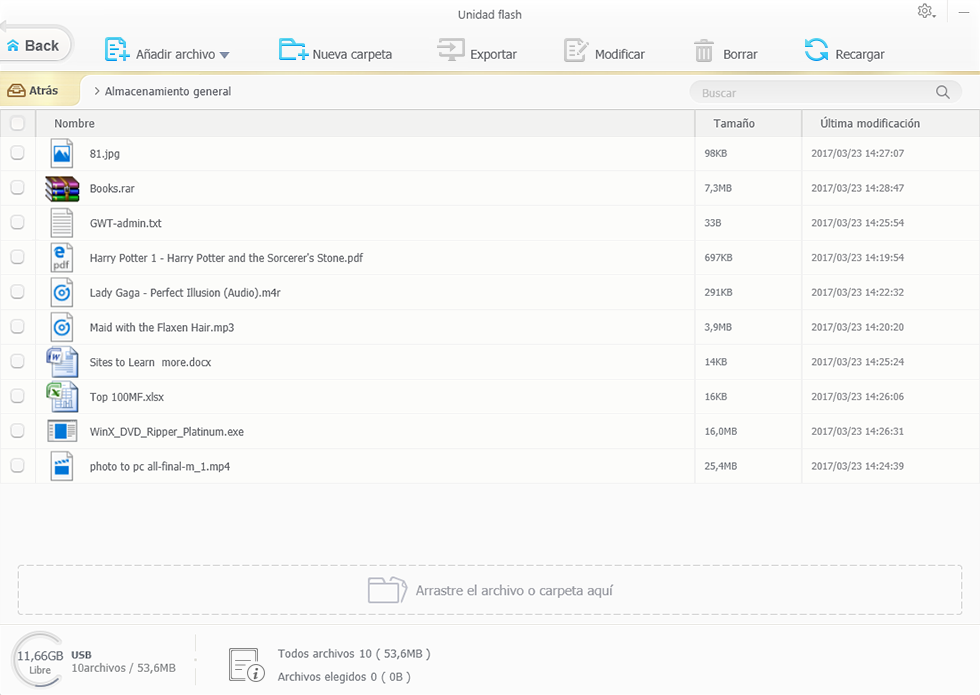Click Todos archivos 10 (53,6MB) text
The width and height of the screenshot is (980, 695).
pos(354,654)
